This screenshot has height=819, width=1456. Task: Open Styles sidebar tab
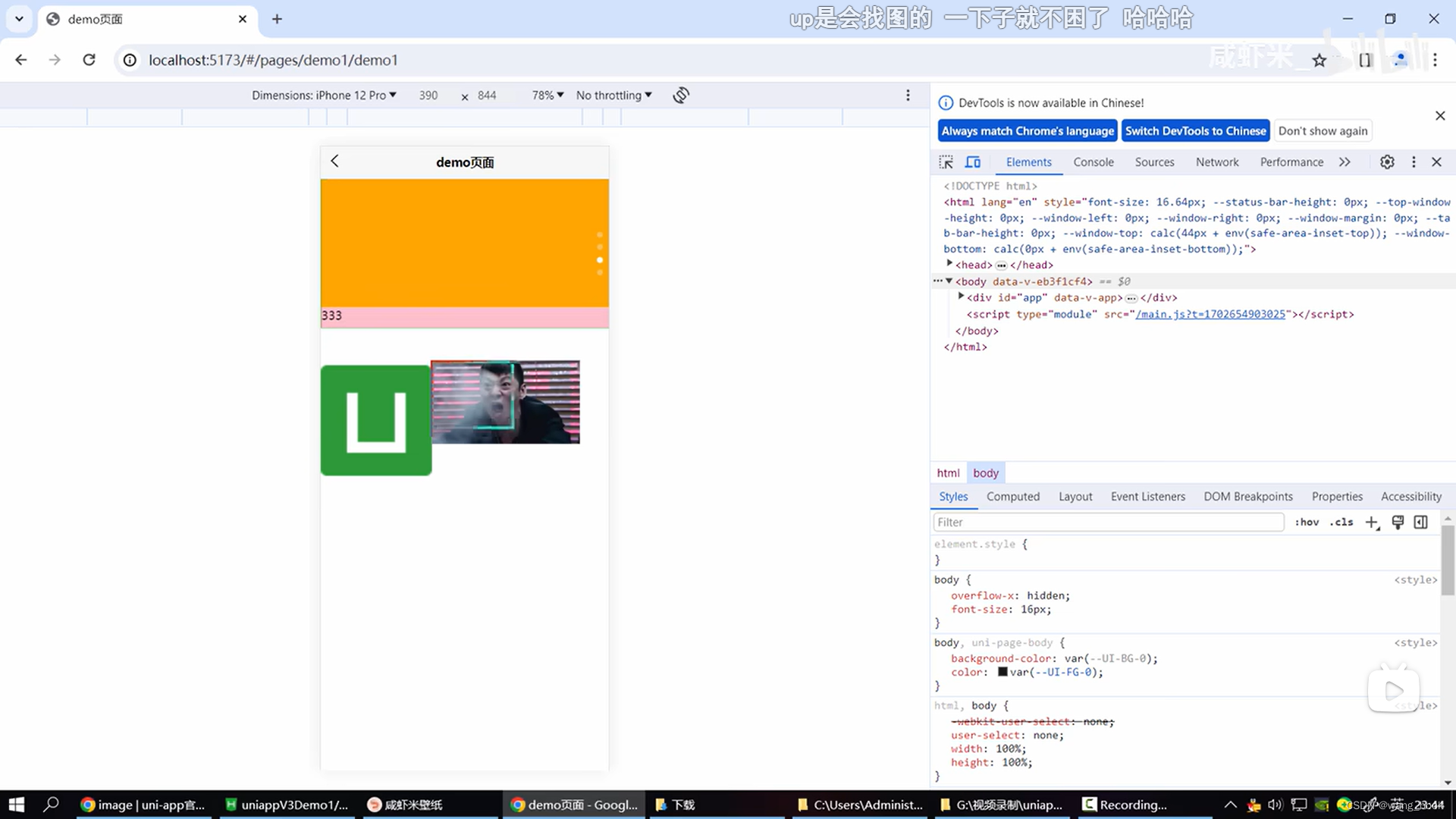click(x=953, y=496)
